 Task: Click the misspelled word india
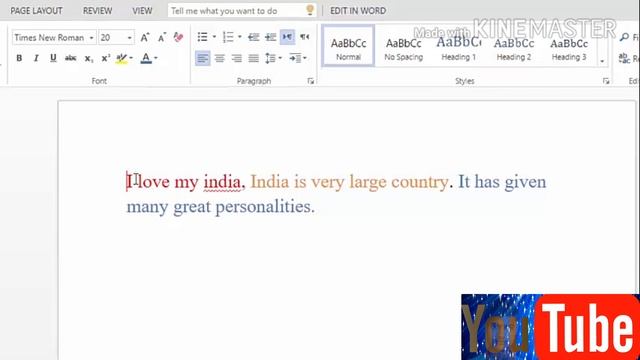222,182
